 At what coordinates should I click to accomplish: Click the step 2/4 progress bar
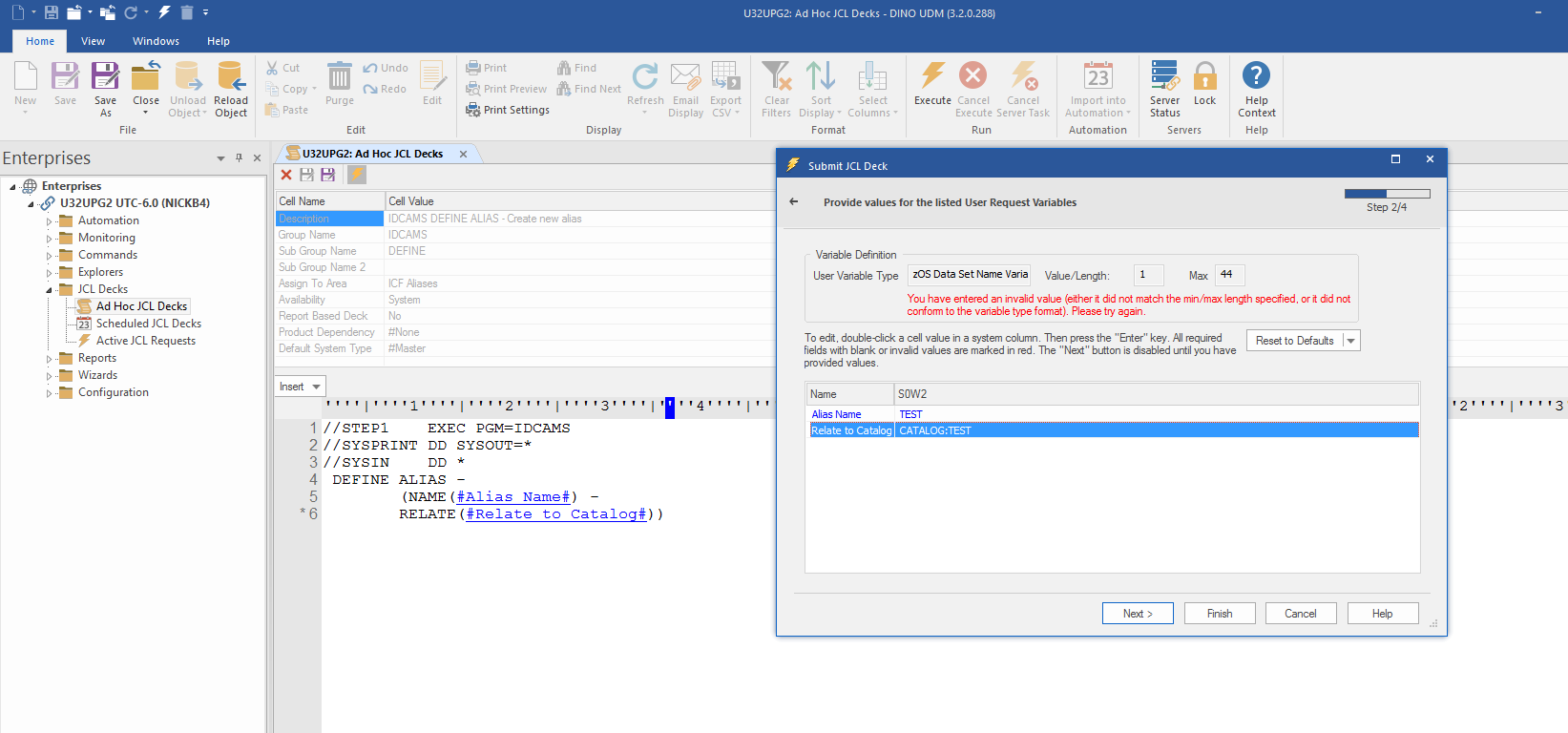click(1387, 194)
